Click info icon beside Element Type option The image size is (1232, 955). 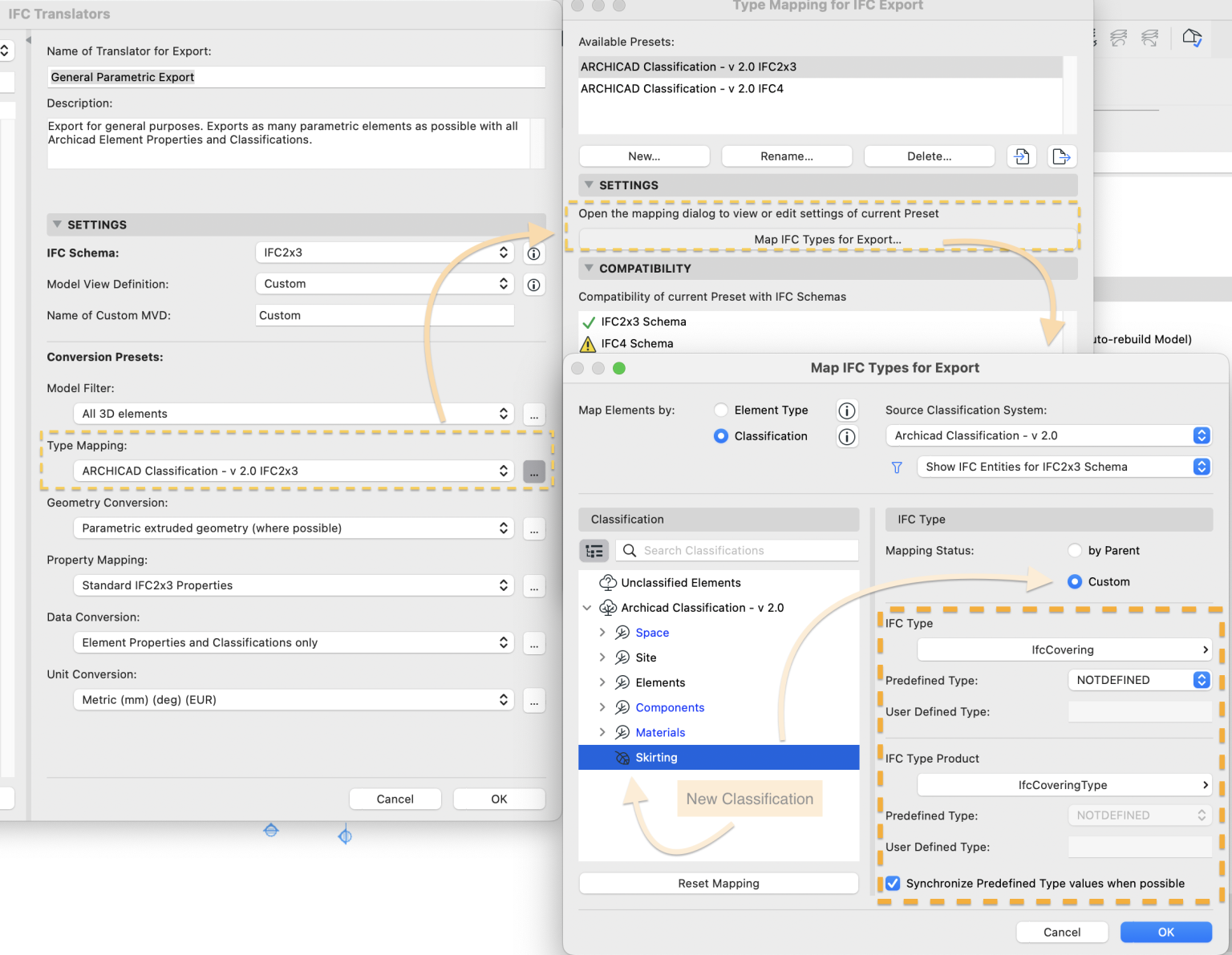(846, 411)
